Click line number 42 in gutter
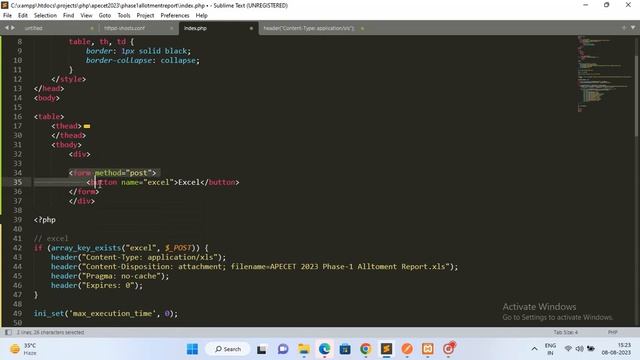640x360 pixels. point(18,248)
